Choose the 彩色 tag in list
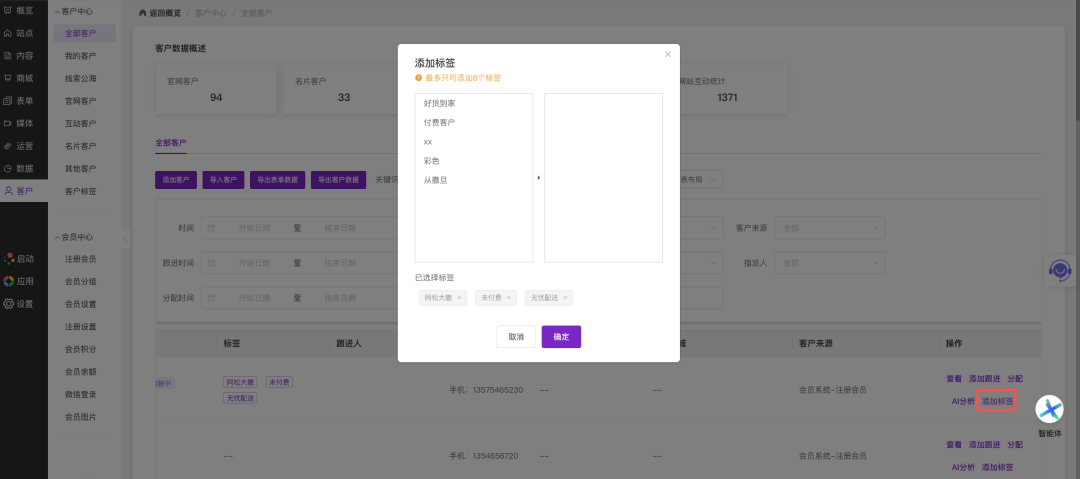1080x479 pixels. click(x=432, y=160)
